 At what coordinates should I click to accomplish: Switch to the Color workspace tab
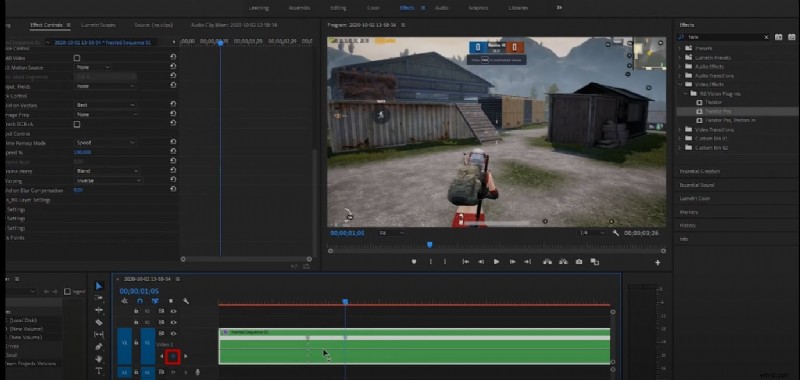(x=373, y=8)
